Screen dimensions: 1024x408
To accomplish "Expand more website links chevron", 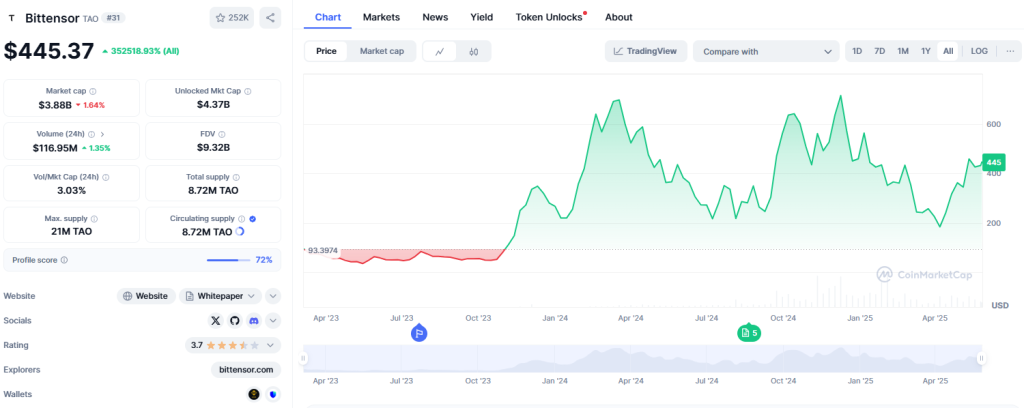I will point(274,296).
